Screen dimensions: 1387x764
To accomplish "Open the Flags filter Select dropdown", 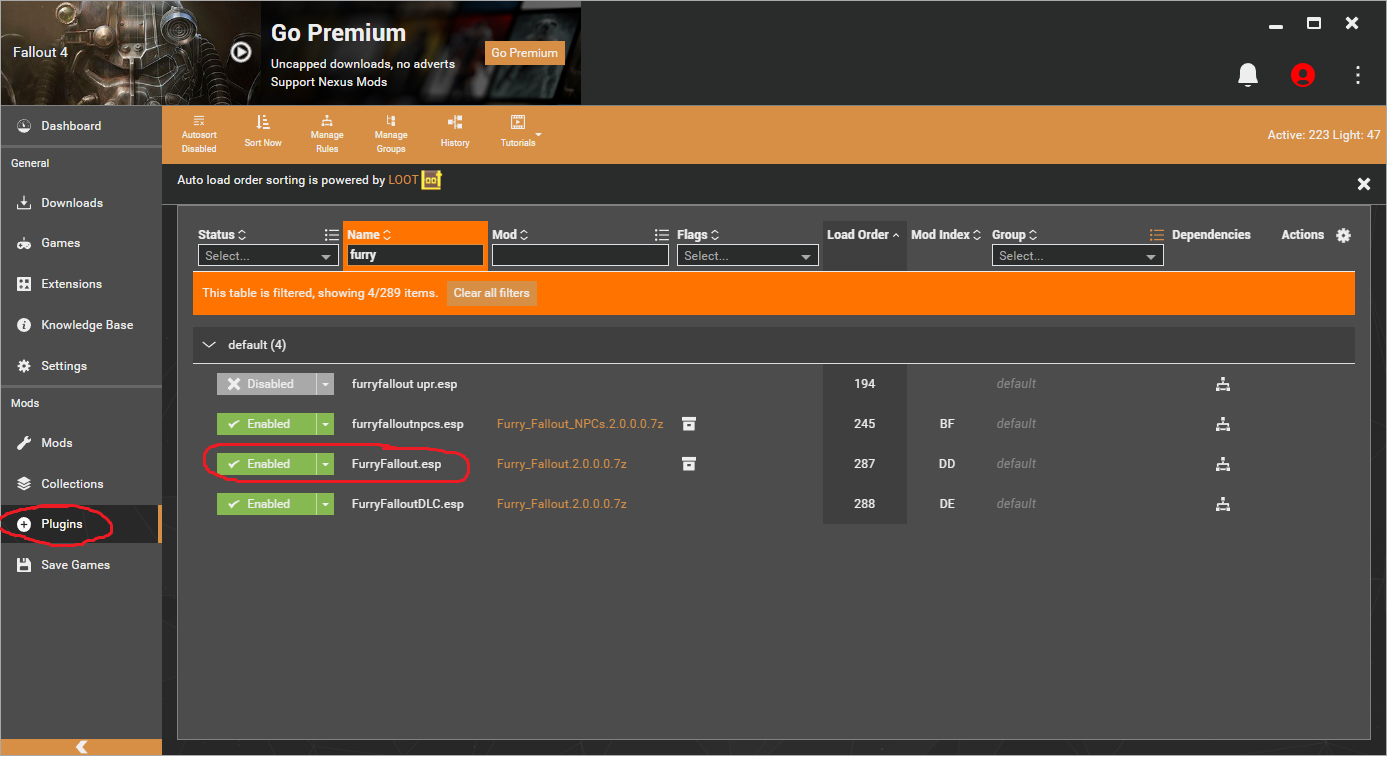I will click(747, 256).
